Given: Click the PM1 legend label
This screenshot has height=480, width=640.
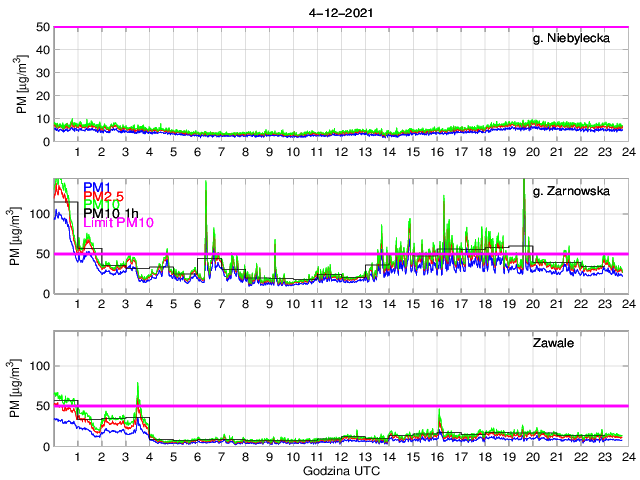Looking at the screenshot, I should (98, 187).
